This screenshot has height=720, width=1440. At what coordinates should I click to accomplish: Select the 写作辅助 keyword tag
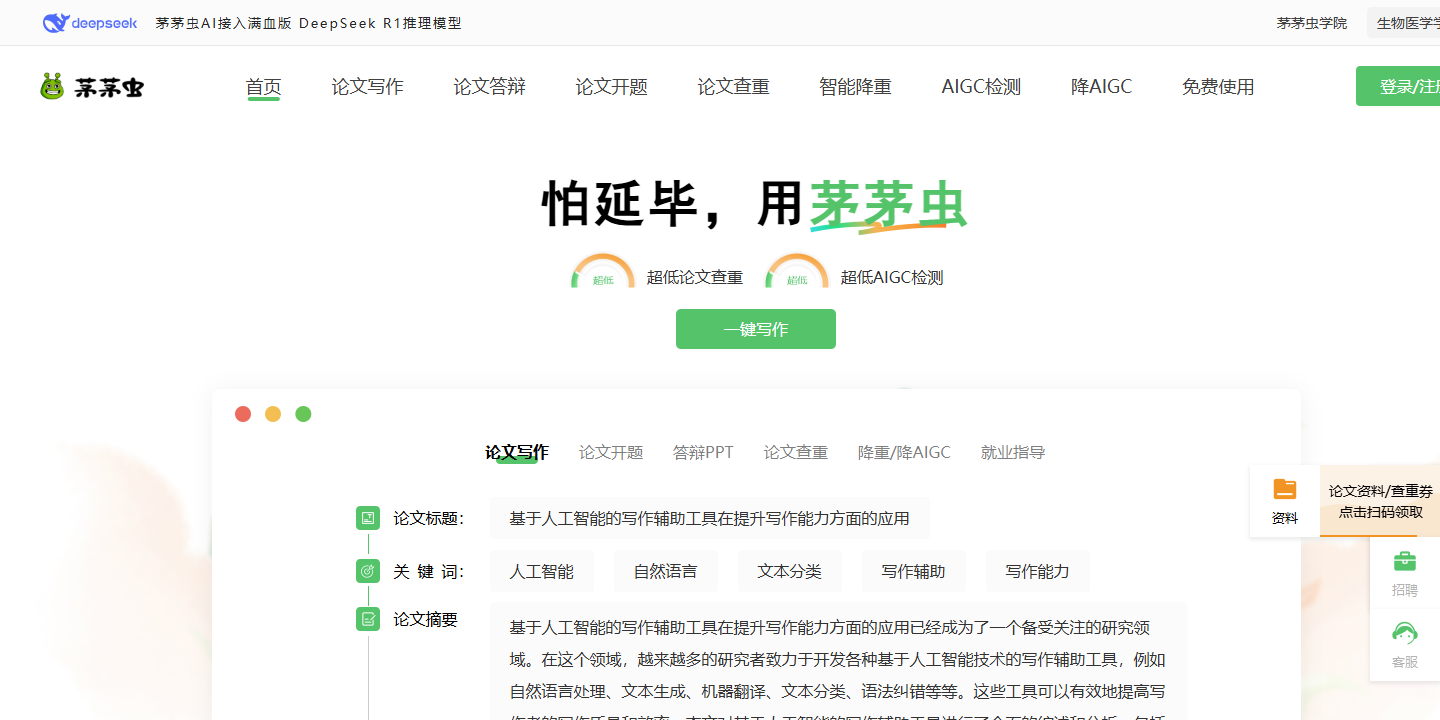[x=914, y=571]
